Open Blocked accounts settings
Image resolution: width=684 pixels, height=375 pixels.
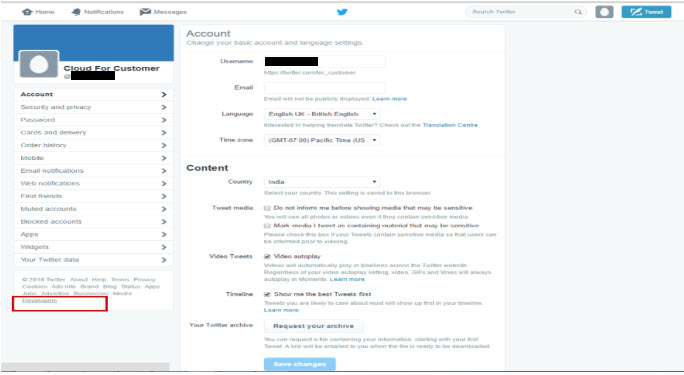[93, 222]
